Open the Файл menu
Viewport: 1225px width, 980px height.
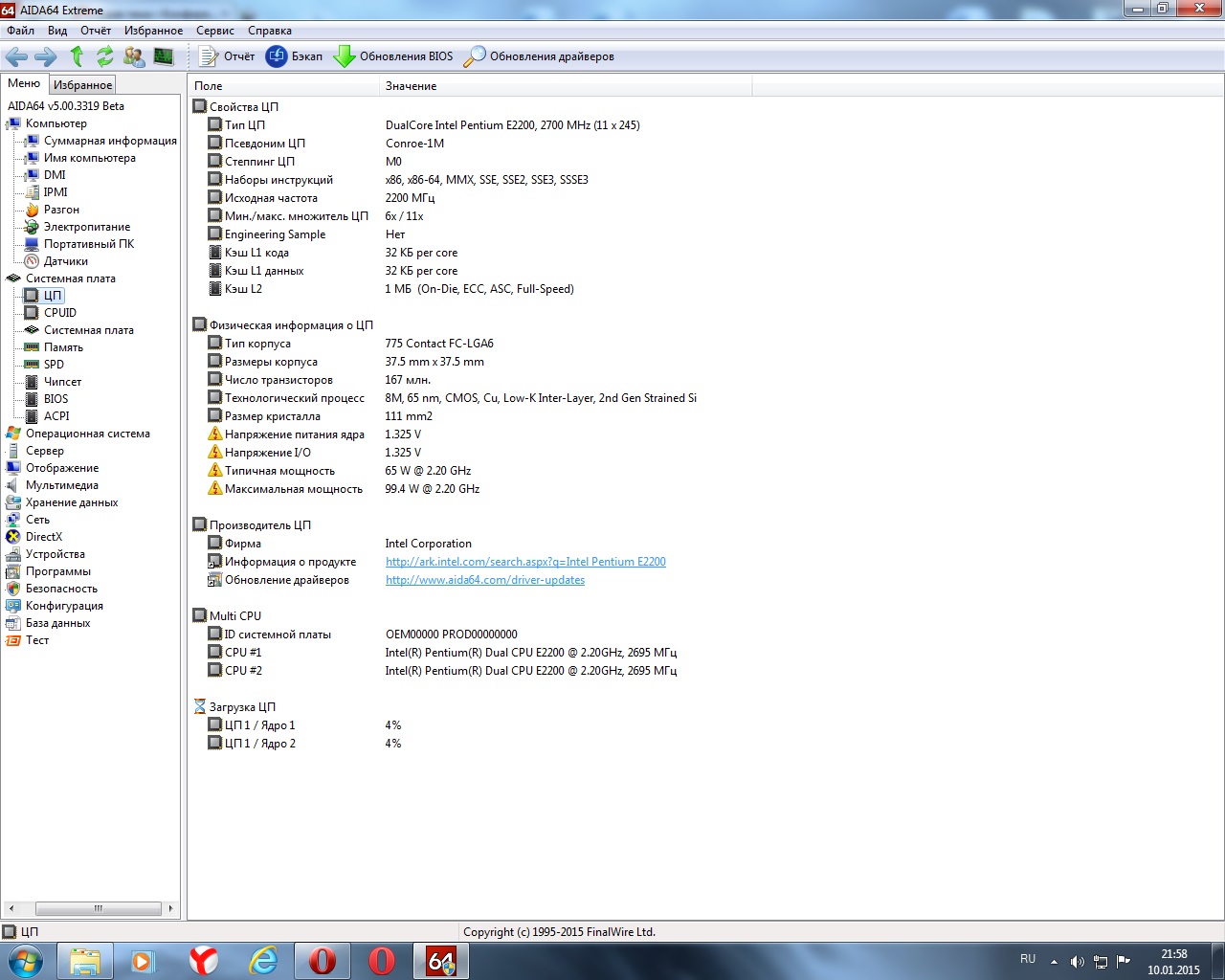tap(20, 31)
